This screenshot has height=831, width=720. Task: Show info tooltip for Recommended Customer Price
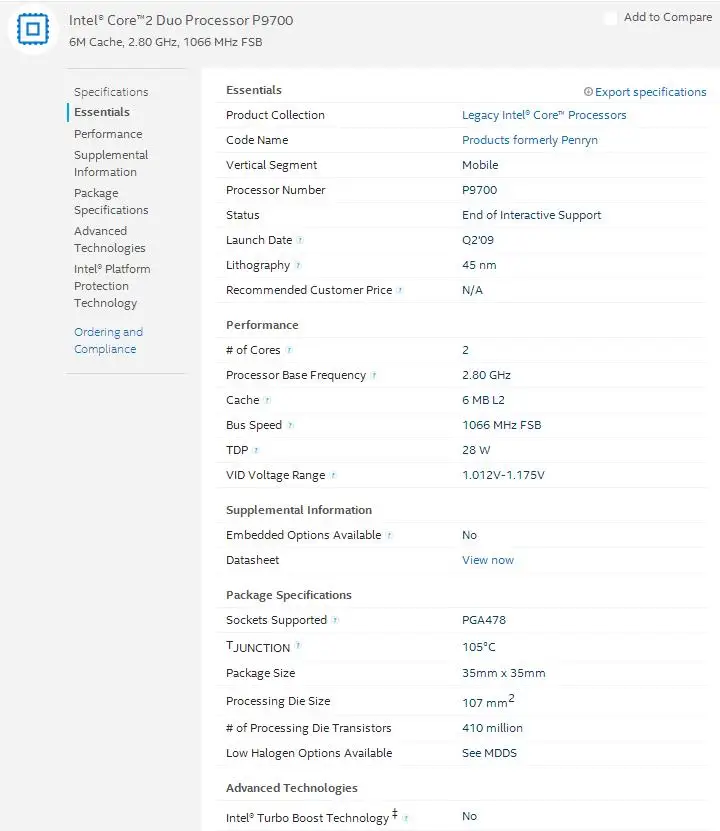tap(400, 290)
